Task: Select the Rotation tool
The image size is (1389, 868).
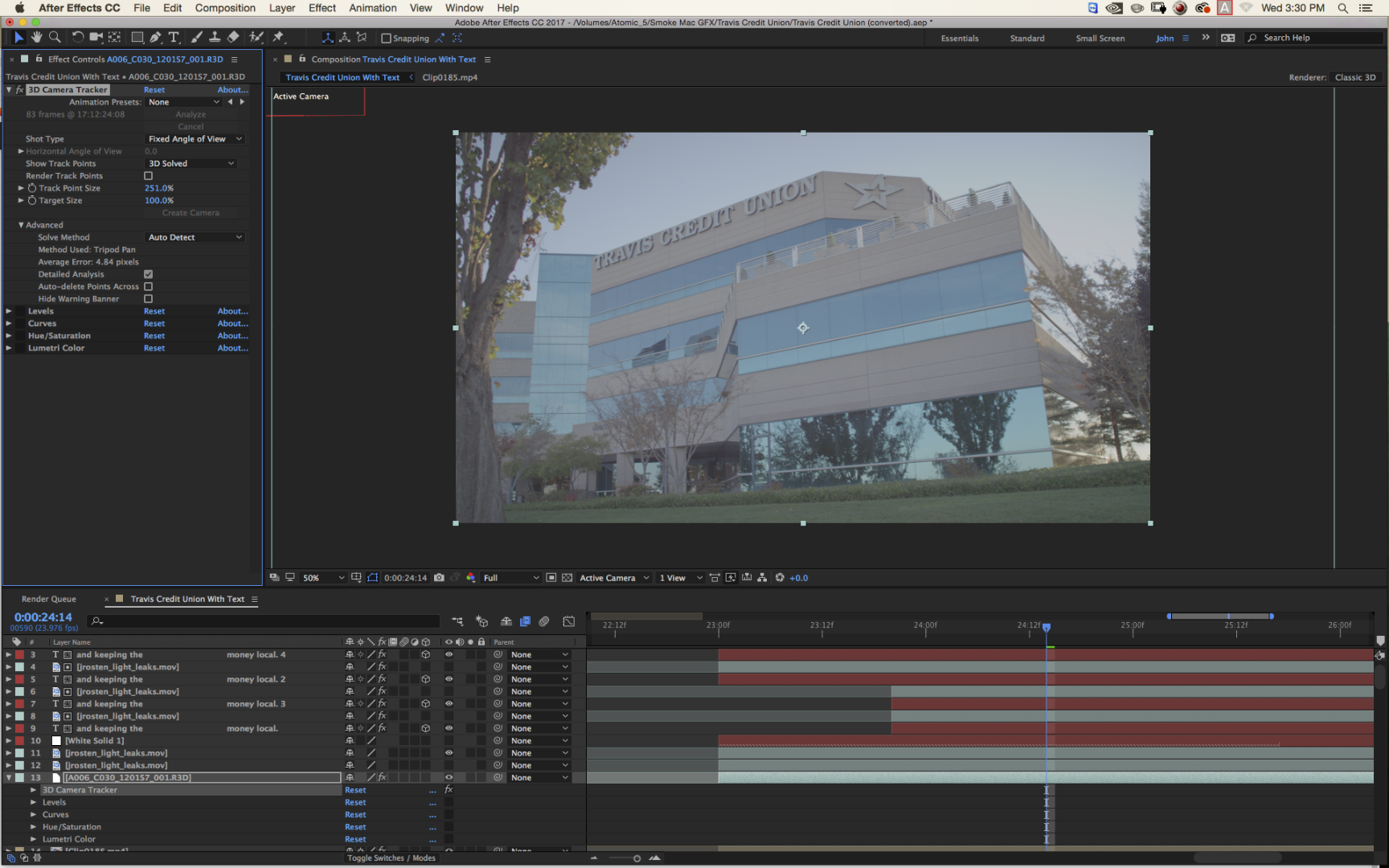Action: (x=77, y=38)
